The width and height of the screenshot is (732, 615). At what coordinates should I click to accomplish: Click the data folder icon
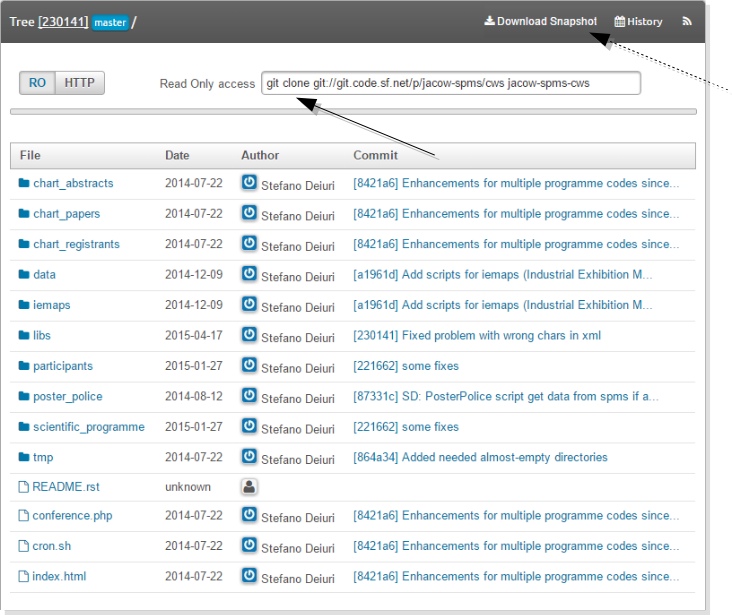click(x=24, y=274)
